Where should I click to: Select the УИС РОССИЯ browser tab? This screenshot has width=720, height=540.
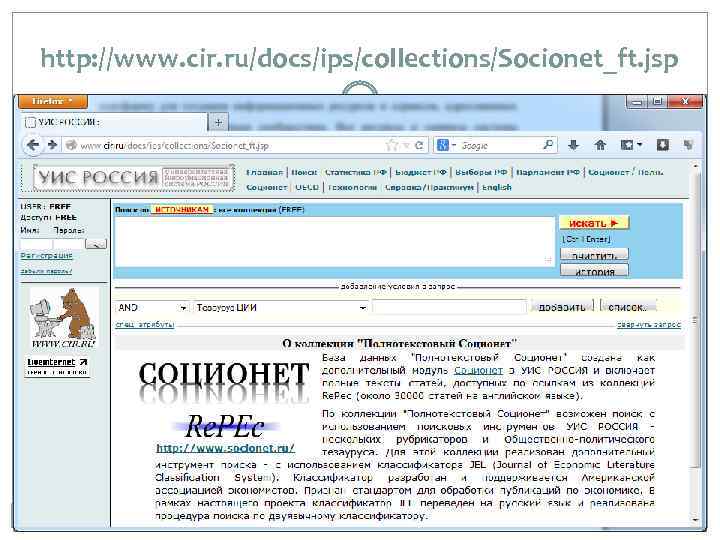point(115,122)
